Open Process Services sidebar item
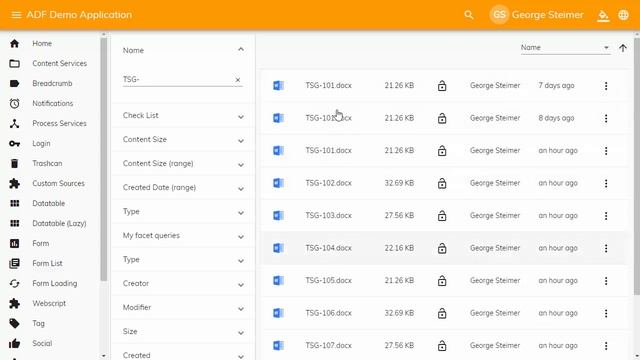640x360 pixels. (59, 123)
